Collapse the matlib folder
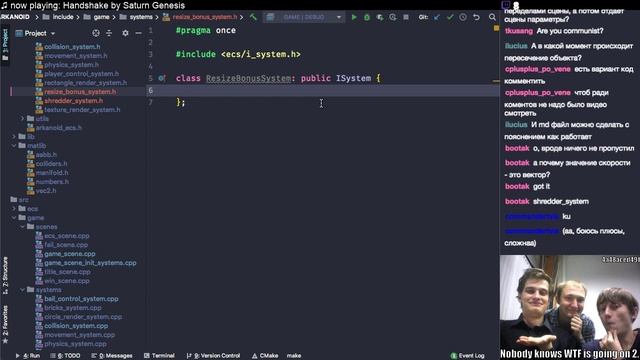The image size is (640, 360). tap(14, 145)
